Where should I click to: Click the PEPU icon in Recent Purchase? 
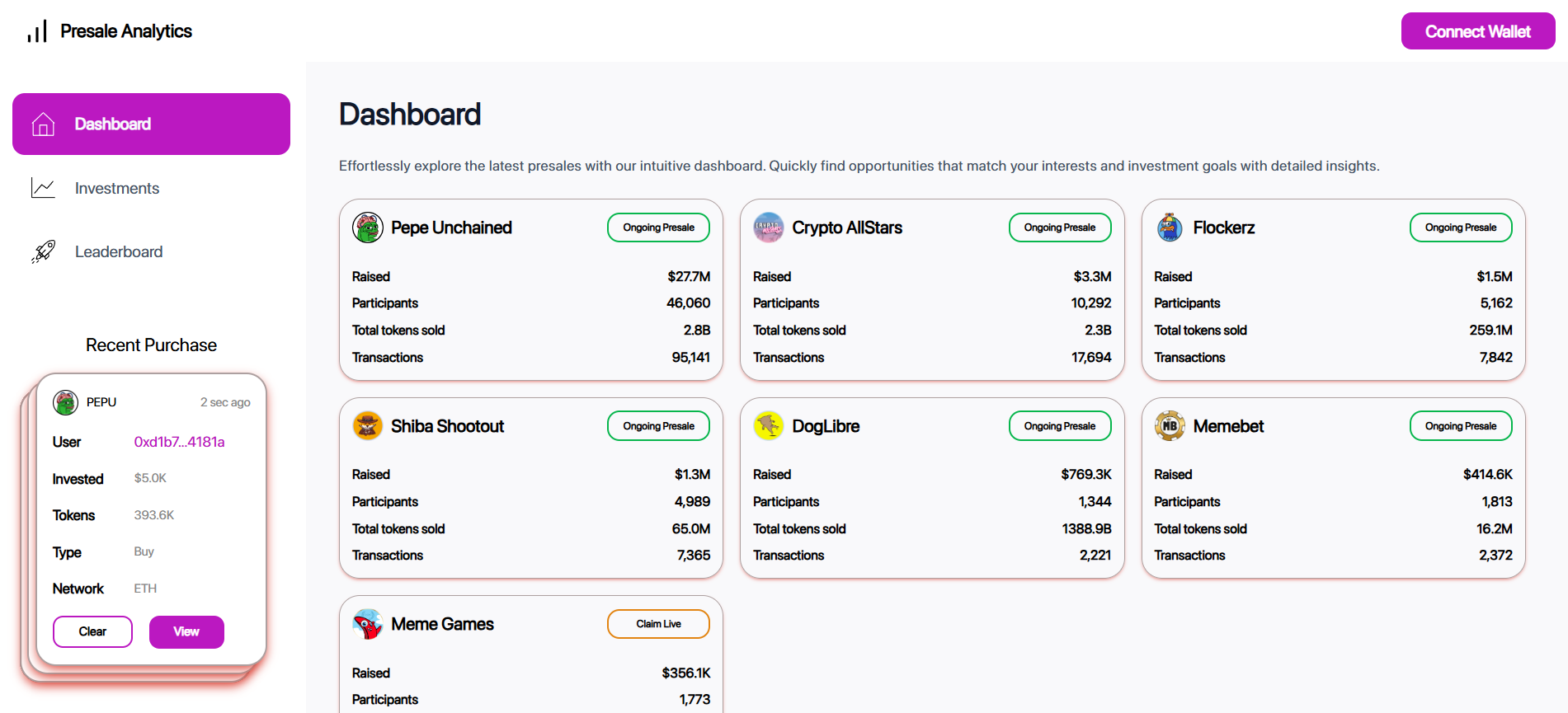[x=66, y=402]
